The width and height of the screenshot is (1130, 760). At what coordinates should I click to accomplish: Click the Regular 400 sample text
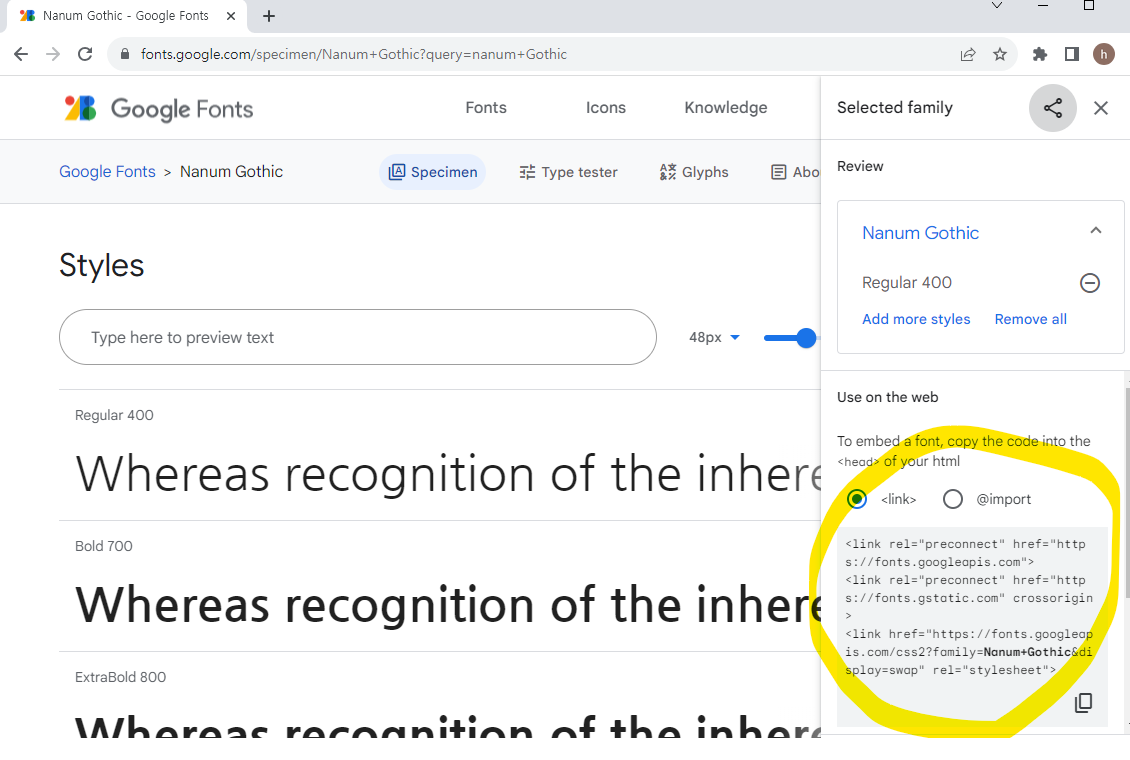click(448, 474)
